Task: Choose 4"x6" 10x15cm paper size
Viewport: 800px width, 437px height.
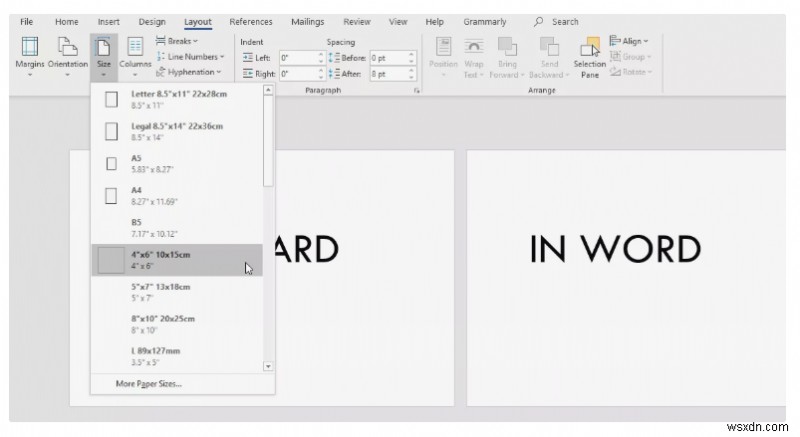Action: pyautogui.click(x=177, y=260)
